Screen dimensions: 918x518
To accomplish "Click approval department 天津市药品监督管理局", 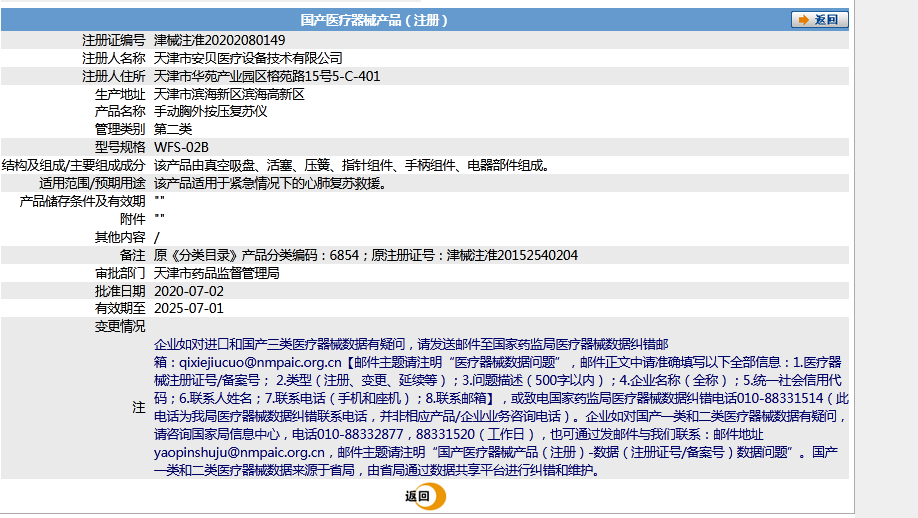I will pos(217,273).
